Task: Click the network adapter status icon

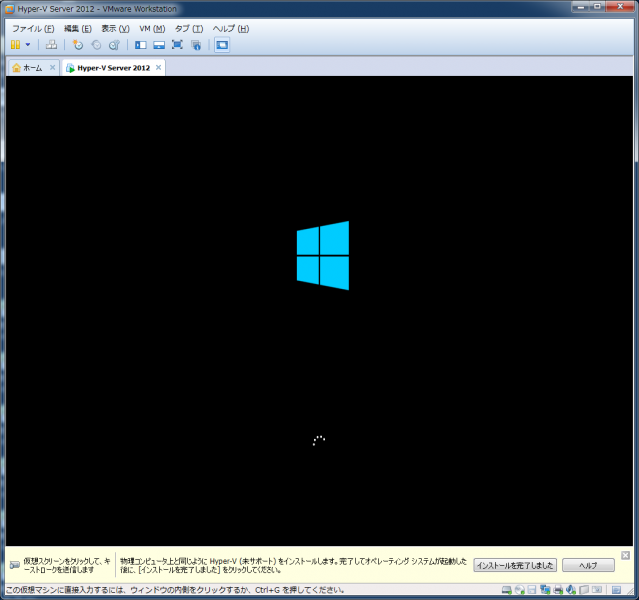Action: [x=545, y=589]
